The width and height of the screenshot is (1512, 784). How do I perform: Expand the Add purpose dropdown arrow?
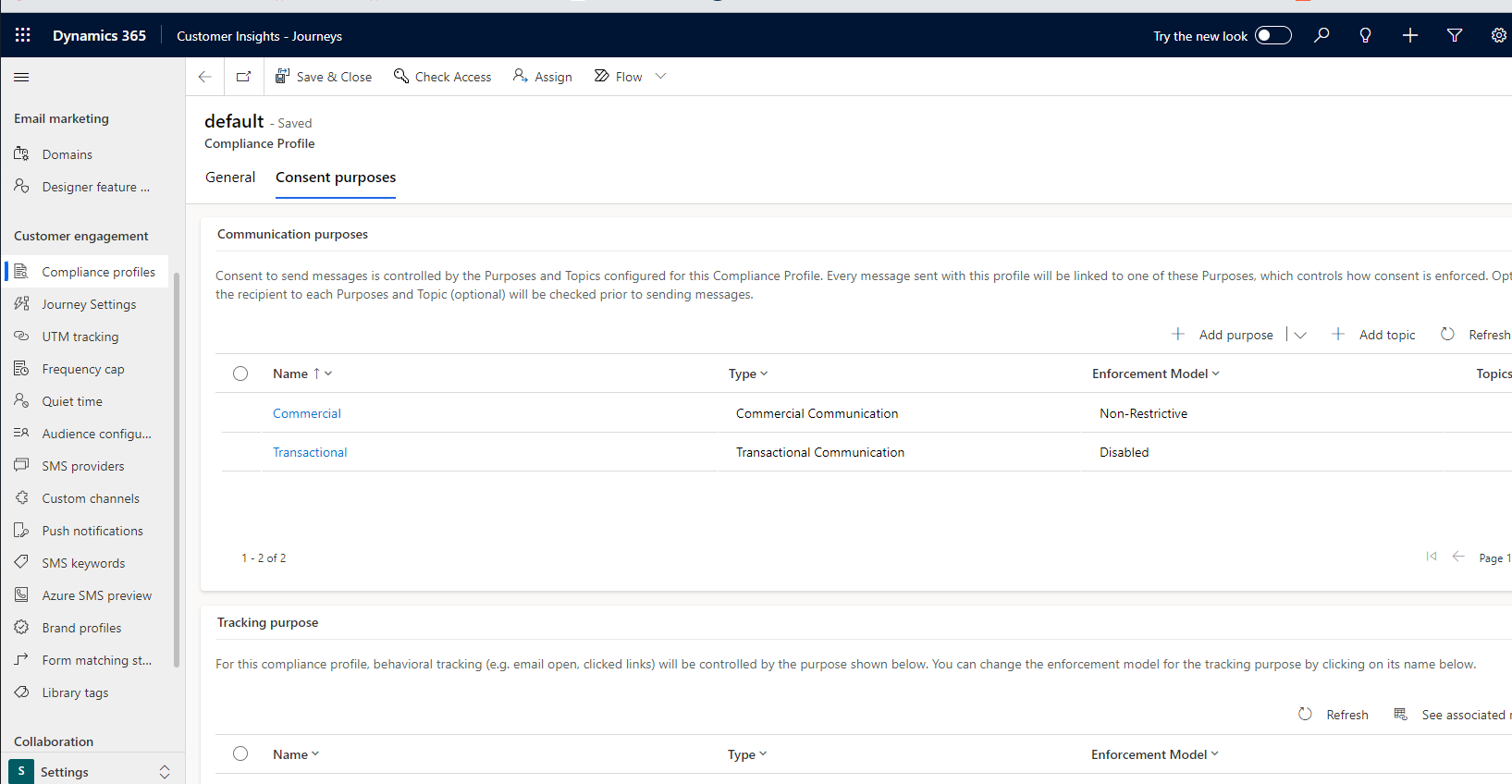tap(1300, 335)
